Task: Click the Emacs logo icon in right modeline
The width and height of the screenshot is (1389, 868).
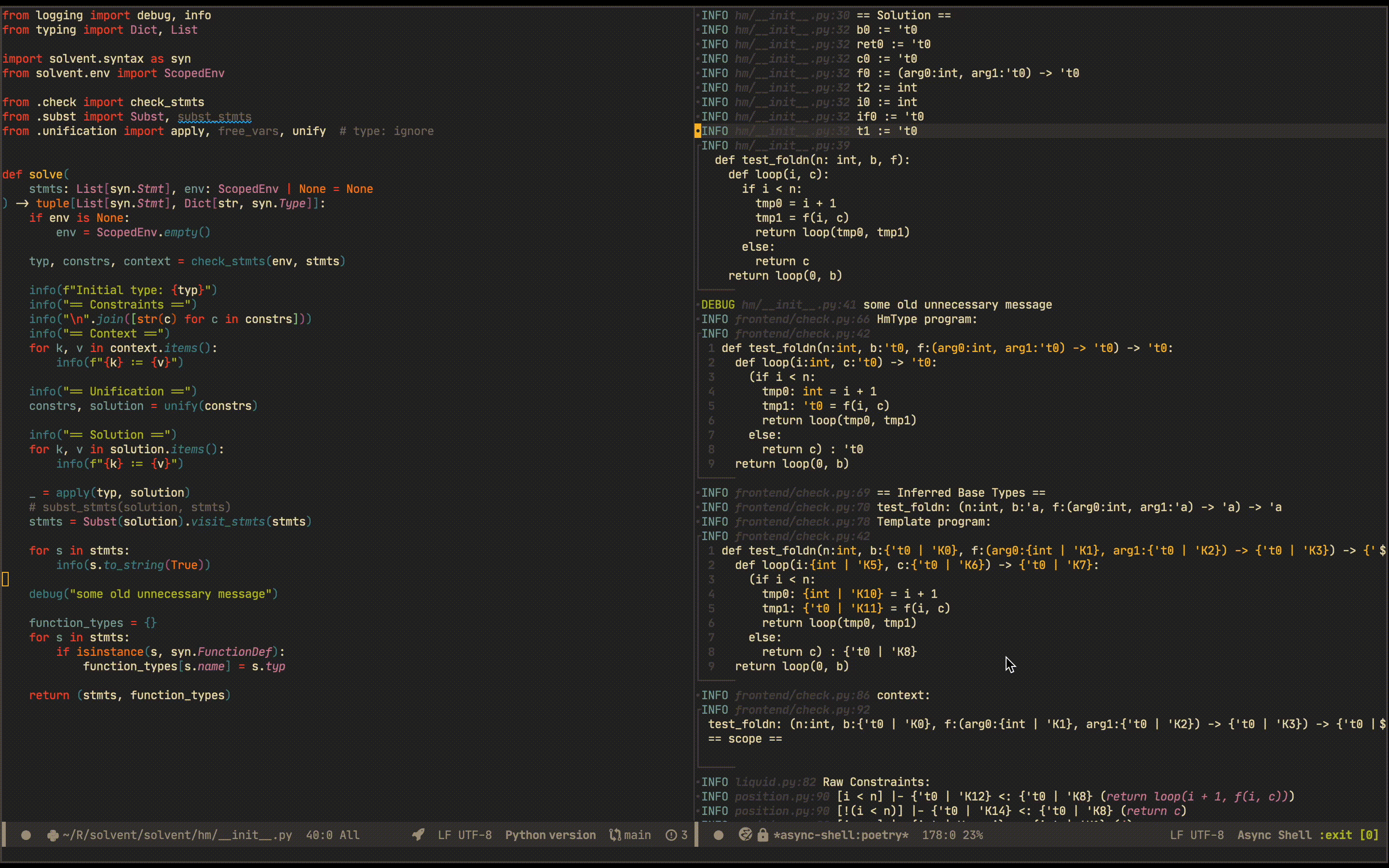Action: click(x=745, y=835)
